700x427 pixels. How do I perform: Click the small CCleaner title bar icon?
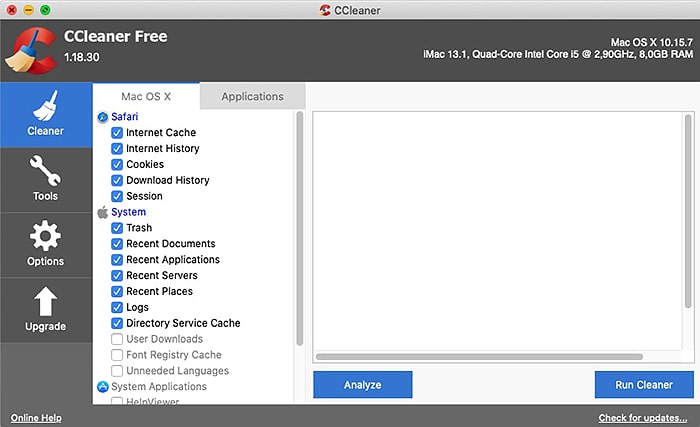coord(325,10)
